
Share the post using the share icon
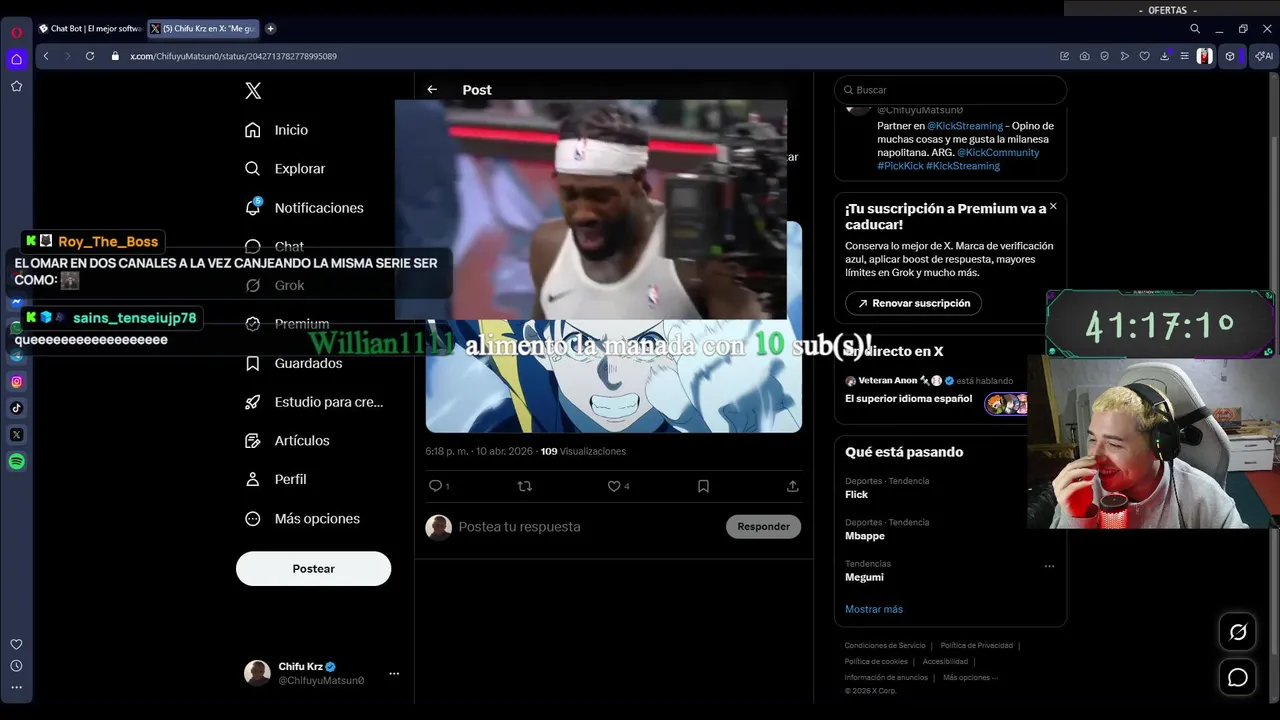792,486
